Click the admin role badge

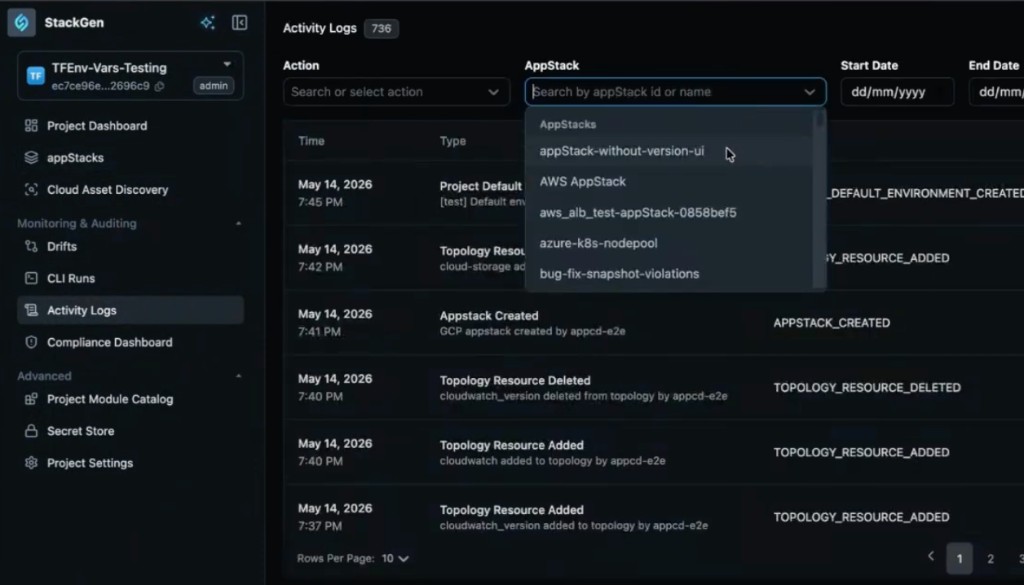(214, 86)
